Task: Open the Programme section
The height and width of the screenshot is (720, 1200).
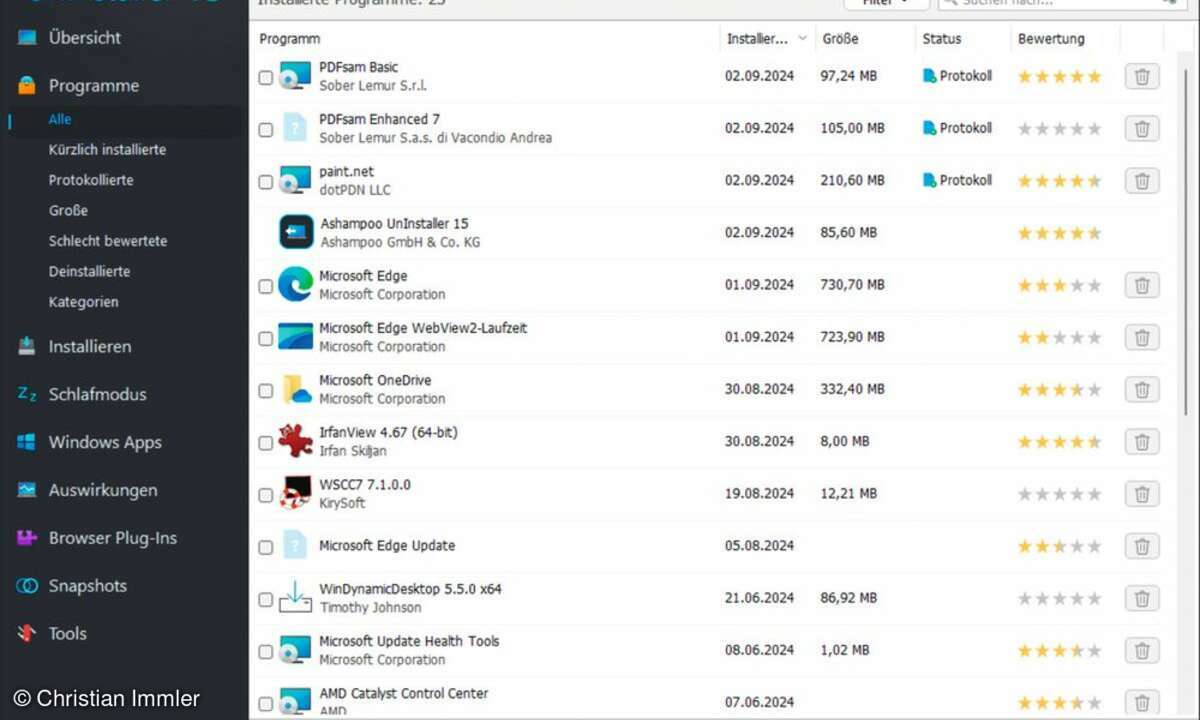Action: (93, 86)
